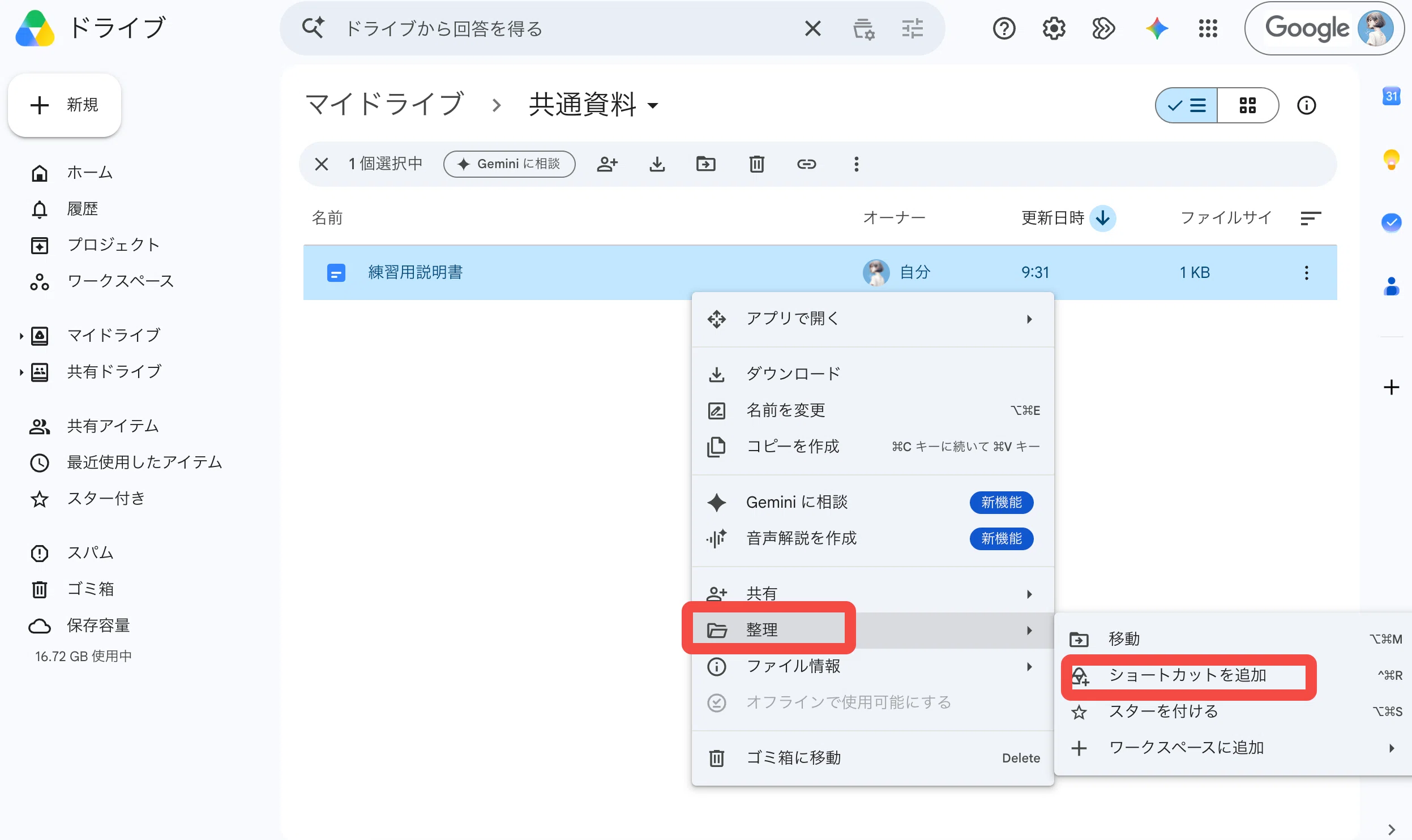Click the Gemini に相談 chip button
Screen dimensions: 1412x840
[509, 164]
